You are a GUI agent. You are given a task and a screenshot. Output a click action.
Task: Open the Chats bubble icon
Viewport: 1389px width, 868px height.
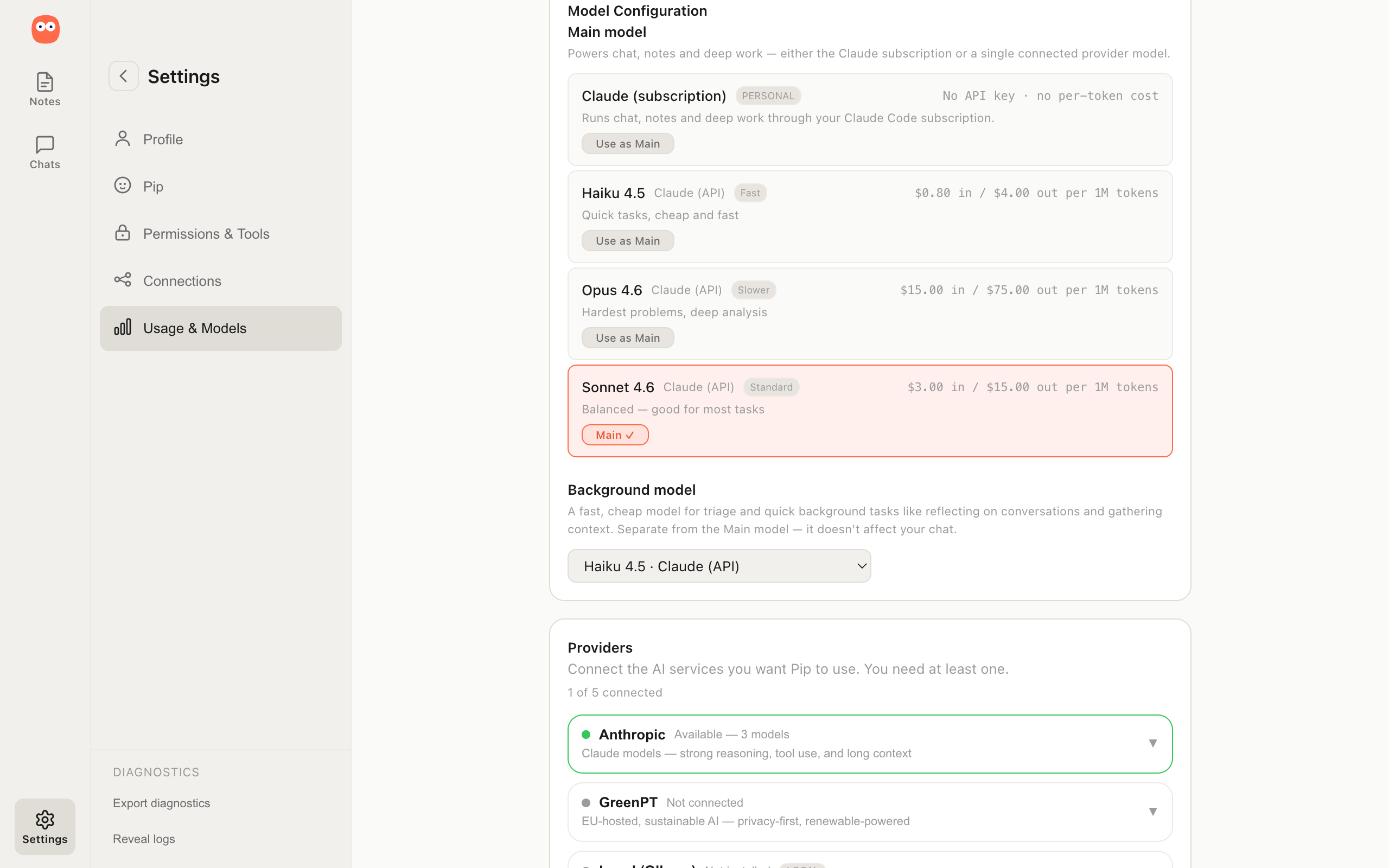45,144
